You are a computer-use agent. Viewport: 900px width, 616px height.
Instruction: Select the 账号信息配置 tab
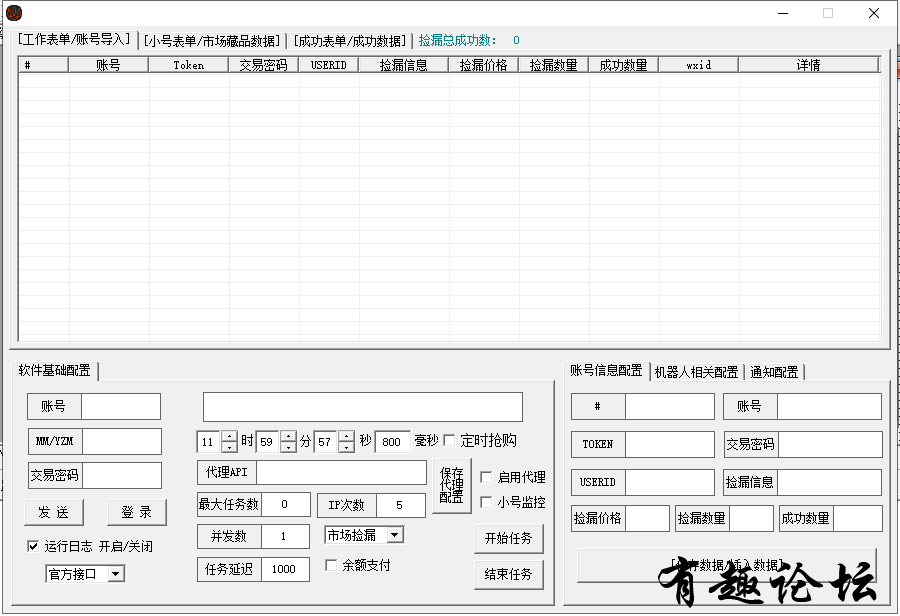point(606,370)
